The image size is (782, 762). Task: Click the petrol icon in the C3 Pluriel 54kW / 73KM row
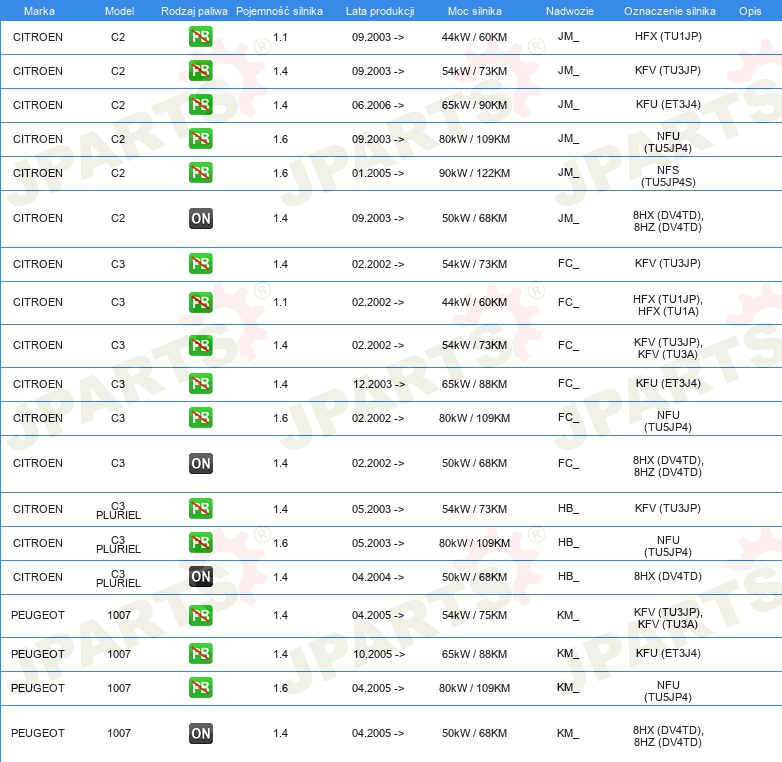pyautogui.click(x=200, y=509)
